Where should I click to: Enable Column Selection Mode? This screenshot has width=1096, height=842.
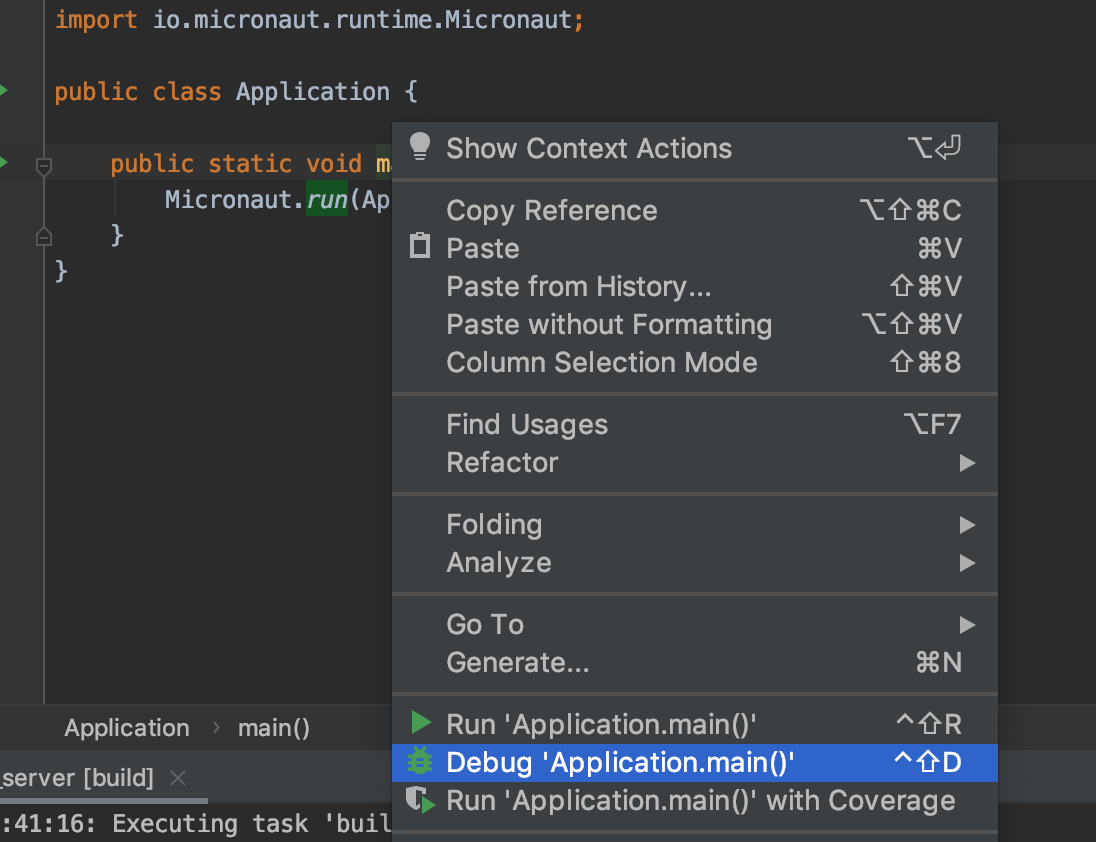tap(695, 362)
